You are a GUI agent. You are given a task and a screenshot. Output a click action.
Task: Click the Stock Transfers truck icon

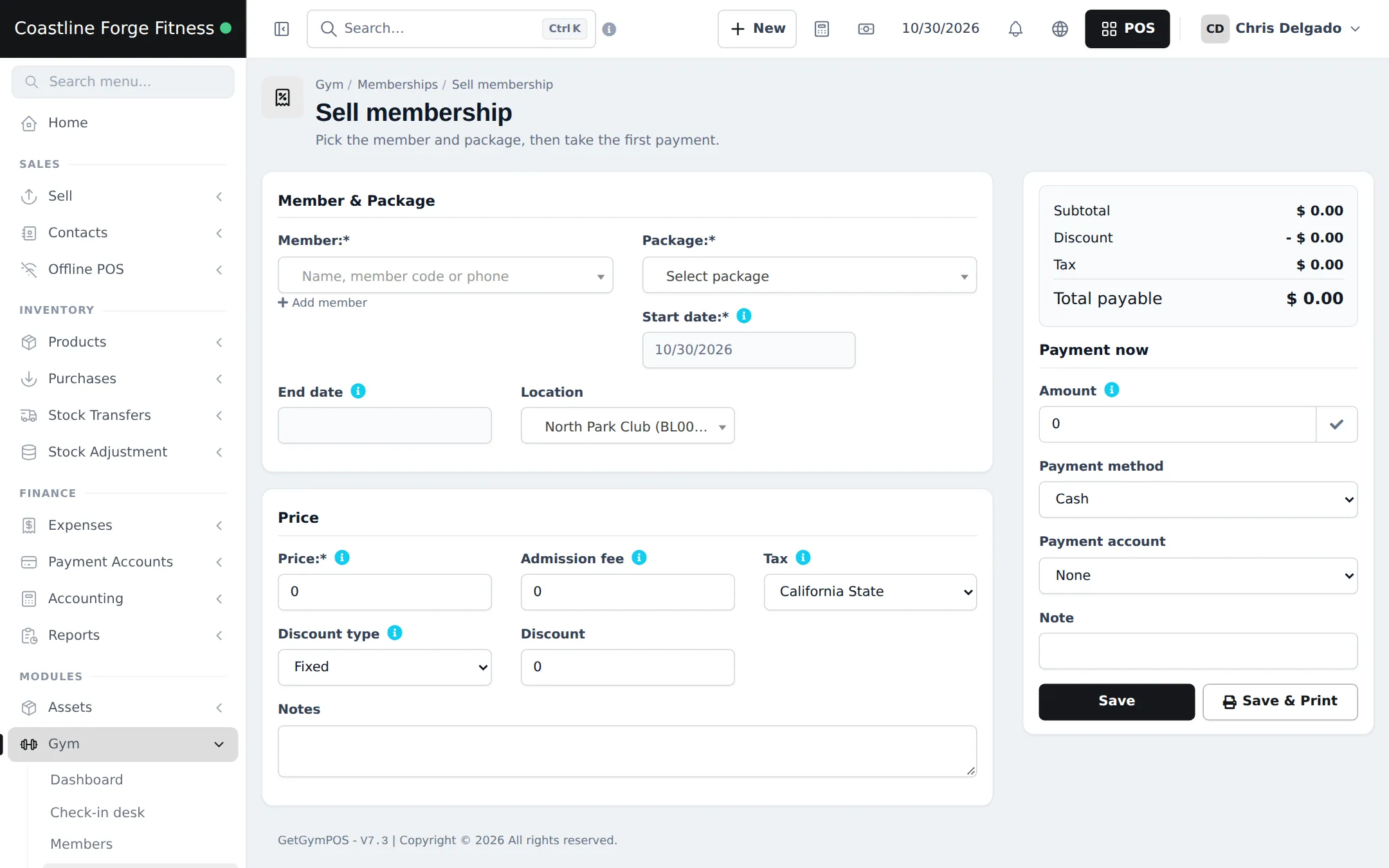29,415
